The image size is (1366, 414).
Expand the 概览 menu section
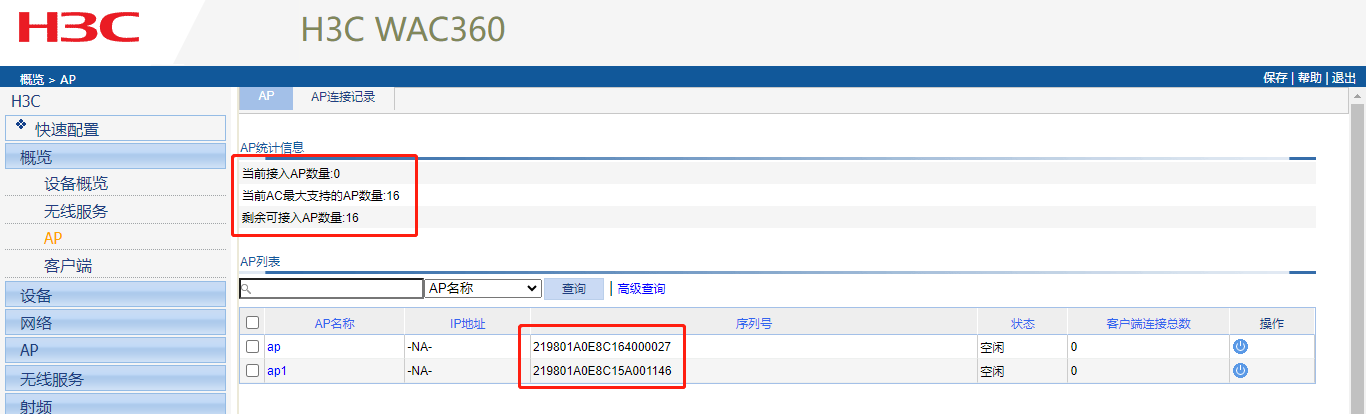coord(116,156)
